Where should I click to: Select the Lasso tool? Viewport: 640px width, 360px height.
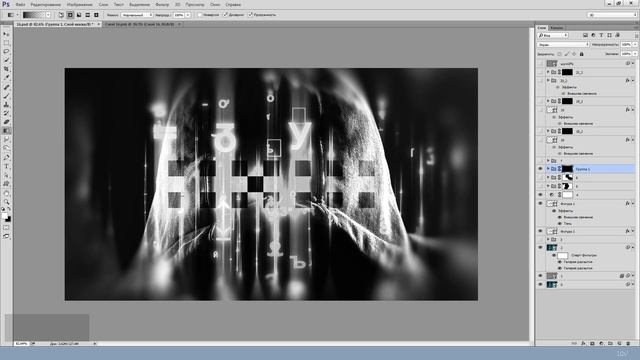[x=6, y=51]
